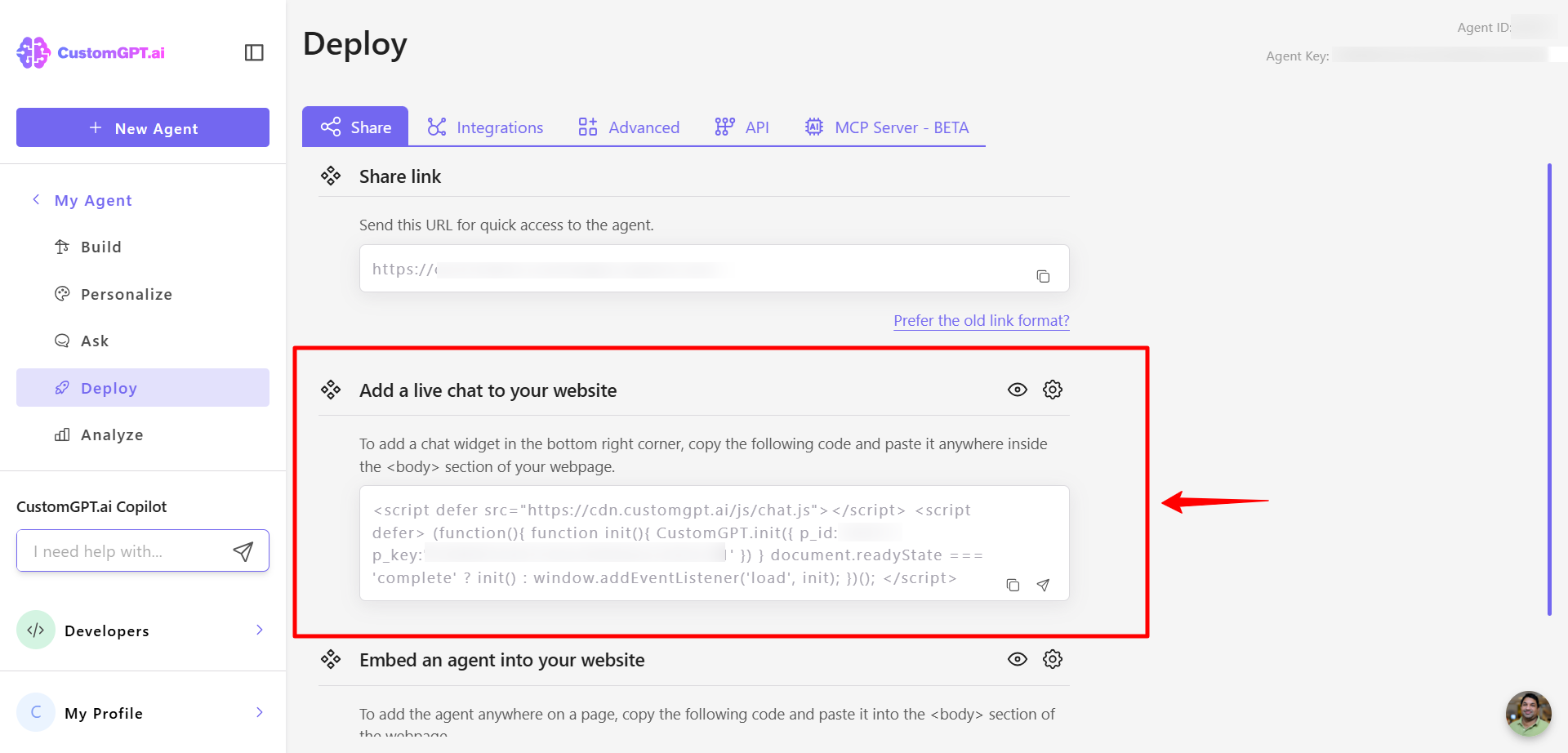Click the Deploy page title
1568x753 pixels.
[355, 44]
